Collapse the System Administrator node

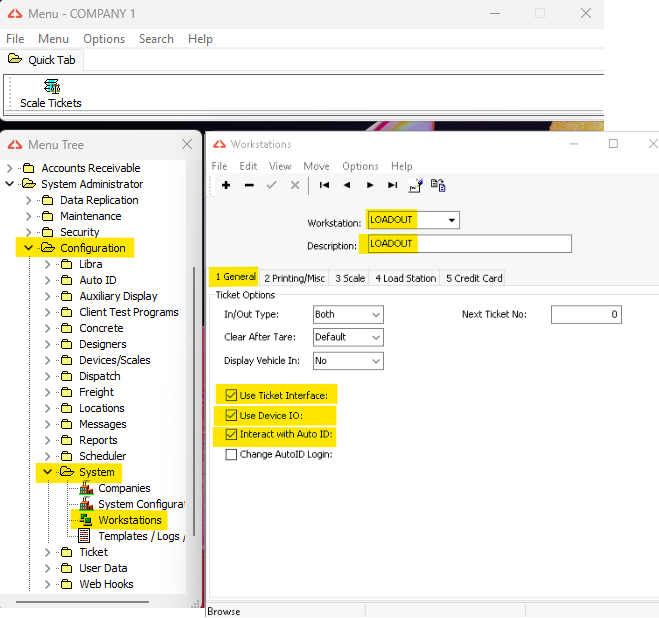(x=9, y=184)
